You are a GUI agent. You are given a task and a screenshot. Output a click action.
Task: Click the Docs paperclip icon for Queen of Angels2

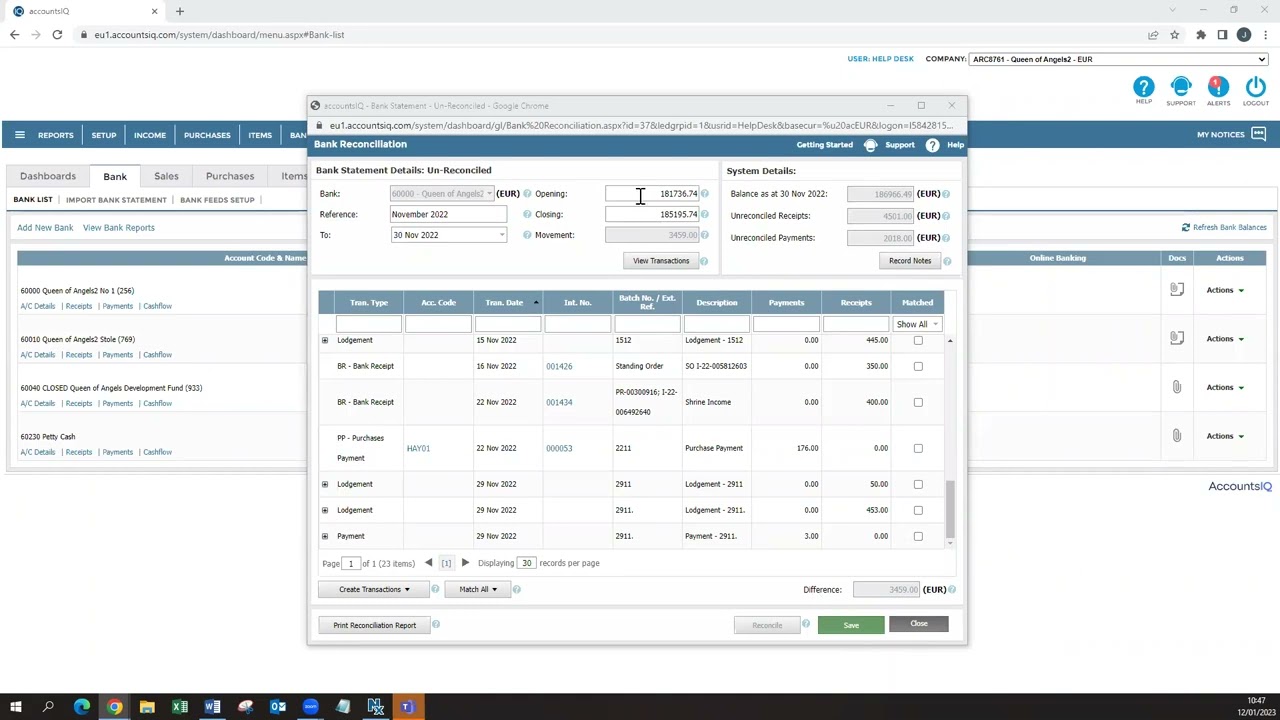(1177, 290)
